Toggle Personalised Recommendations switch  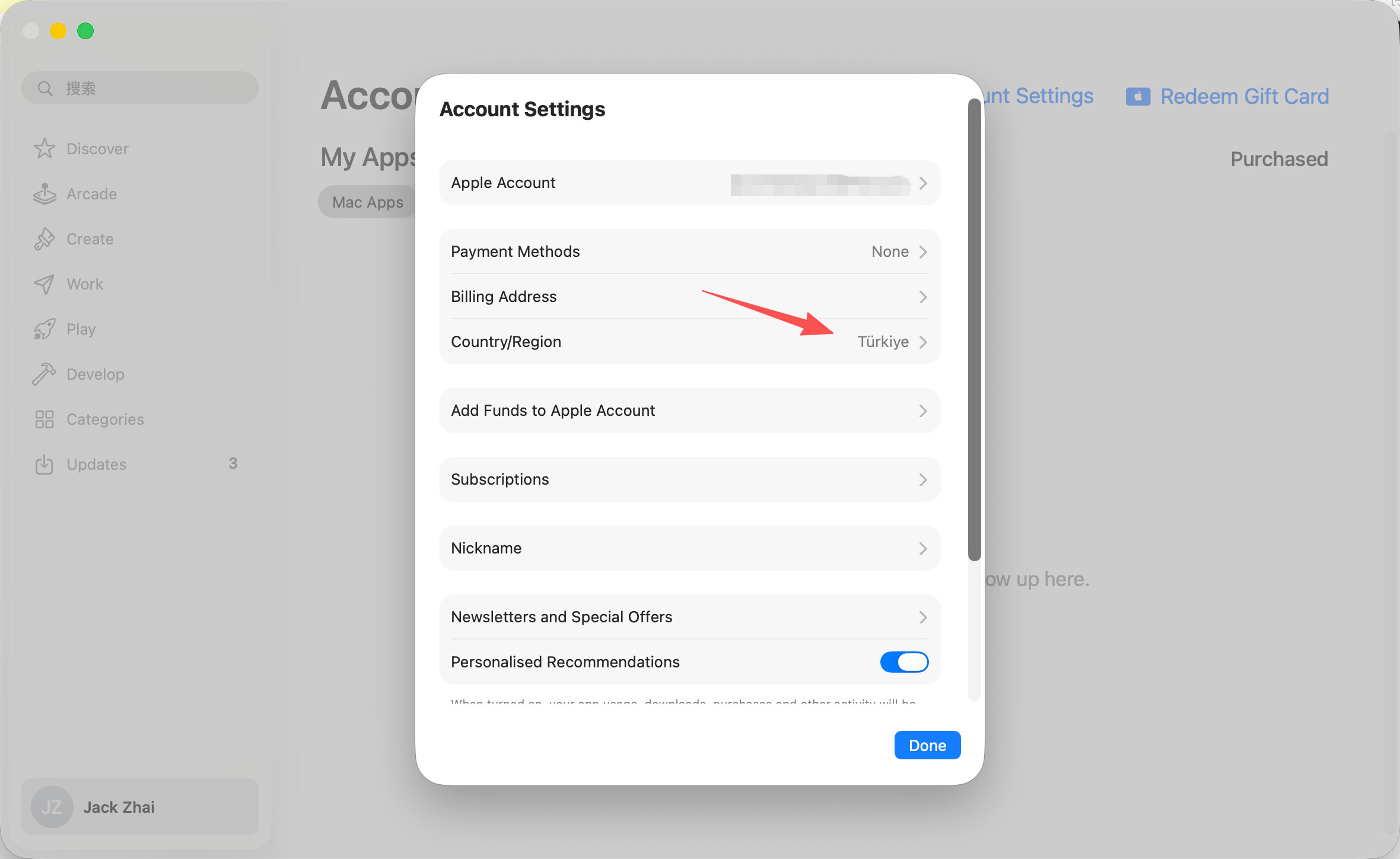tap(904, 661)
